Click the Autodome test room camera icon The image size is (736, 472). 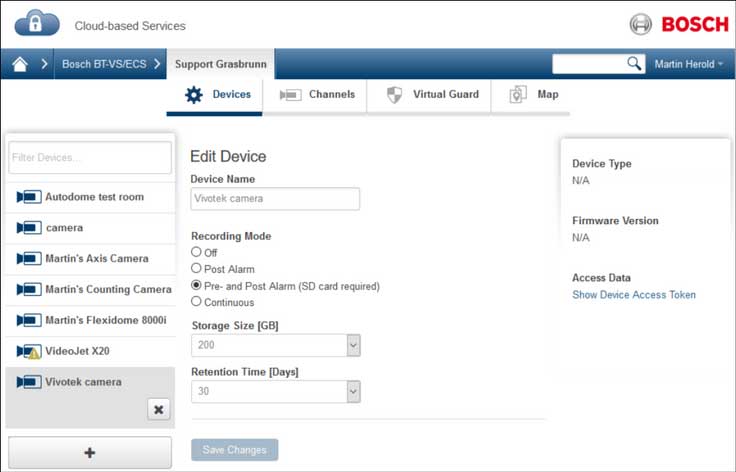point(28,197)
